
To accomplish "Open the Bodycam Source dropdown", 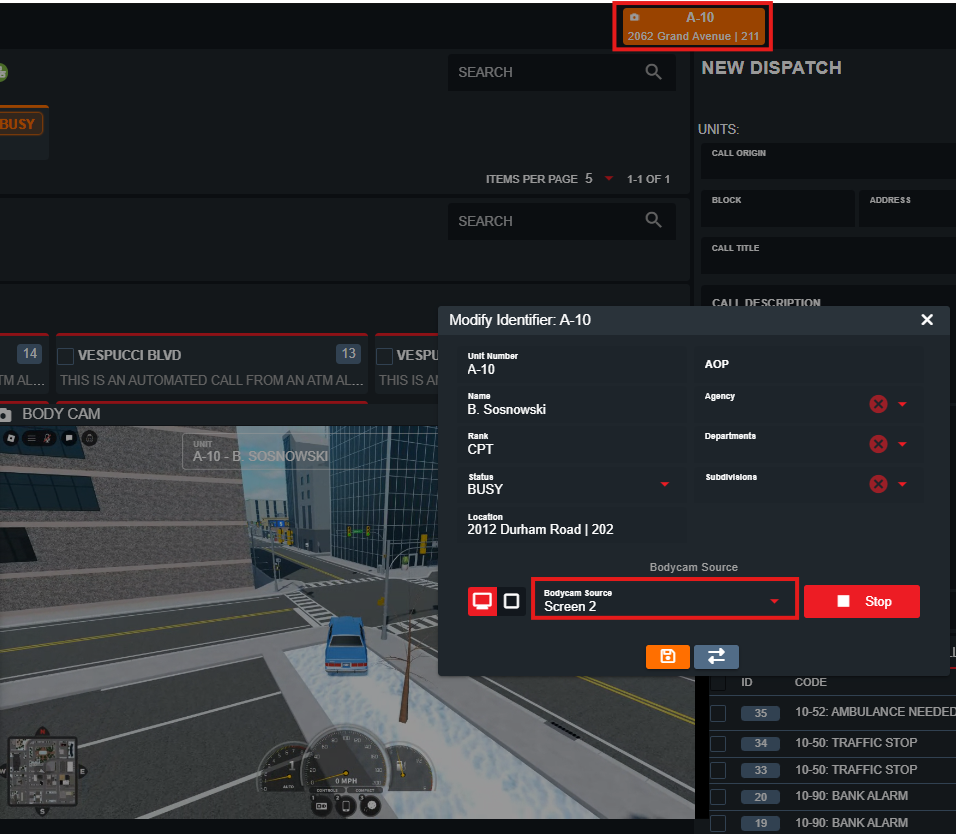I will pyautogui.click(x=664, y=600).
